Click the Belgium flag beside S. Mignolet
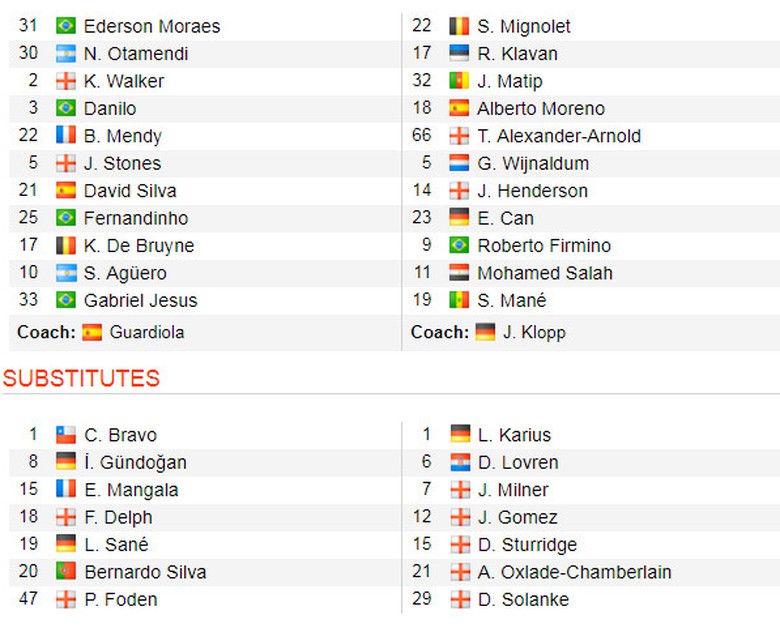 click(459, 26)
